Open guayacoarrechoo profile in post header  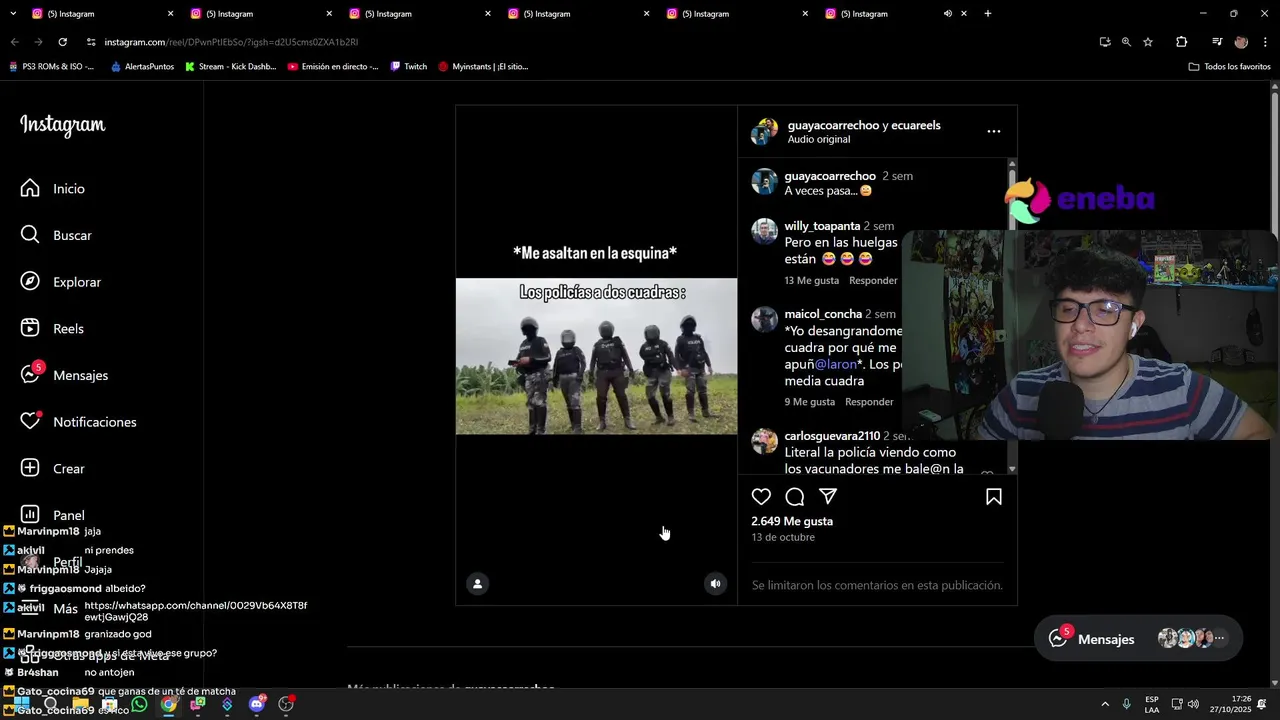833,125
